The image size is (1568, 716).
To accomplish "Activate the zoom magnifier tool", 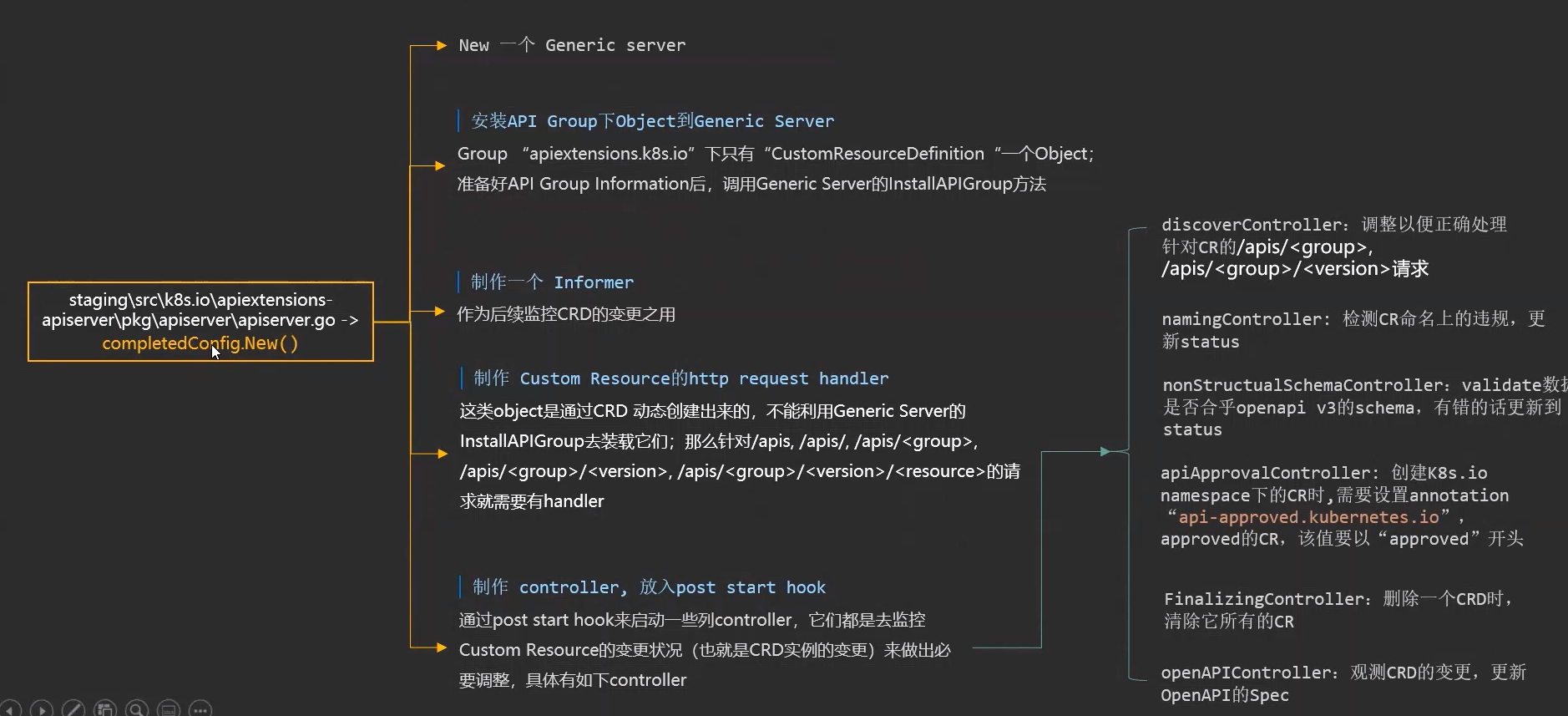I will point(137,710).
